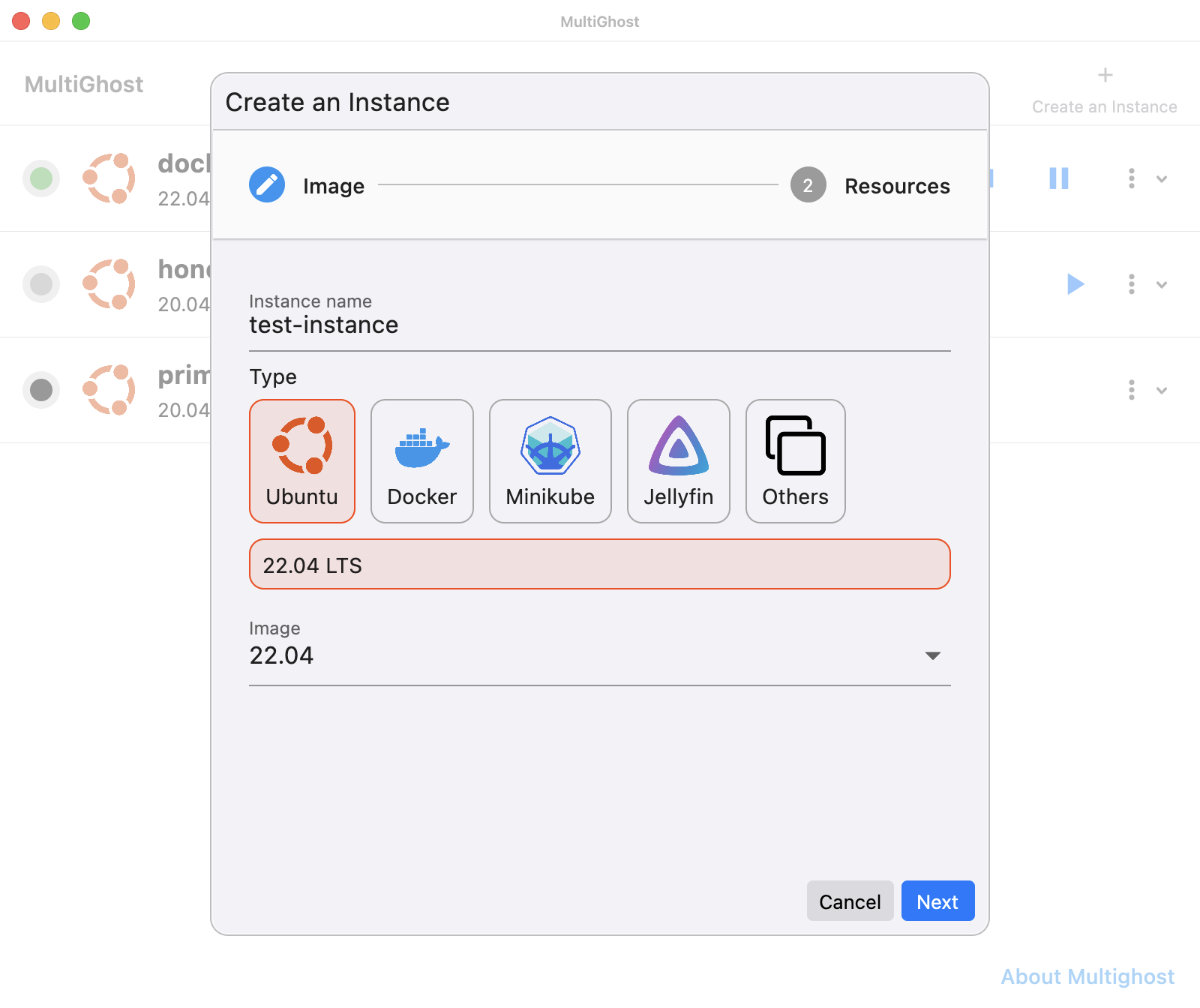This screenshot has width=1200, height=1008.
Task: Click the dark gray status indicator, third instance
Action: [41, 390]
